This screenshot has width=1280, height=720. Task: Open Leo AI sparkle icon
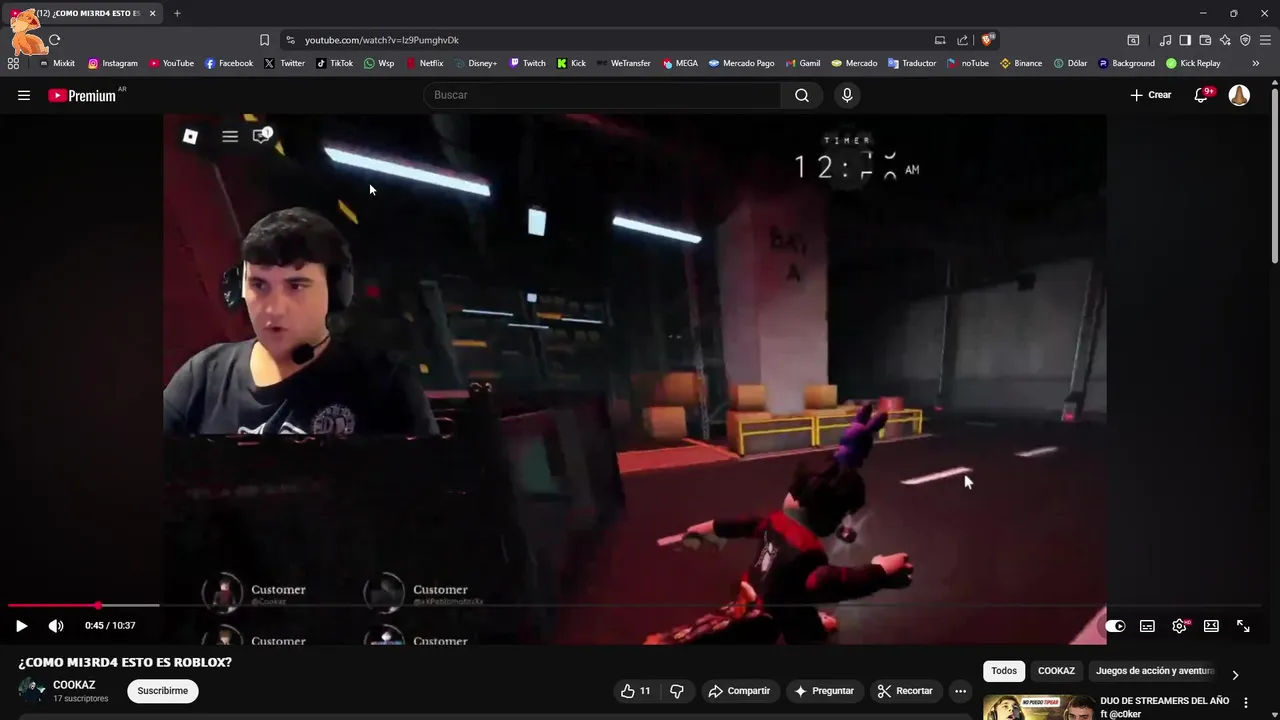click(x=1225, y=40)
